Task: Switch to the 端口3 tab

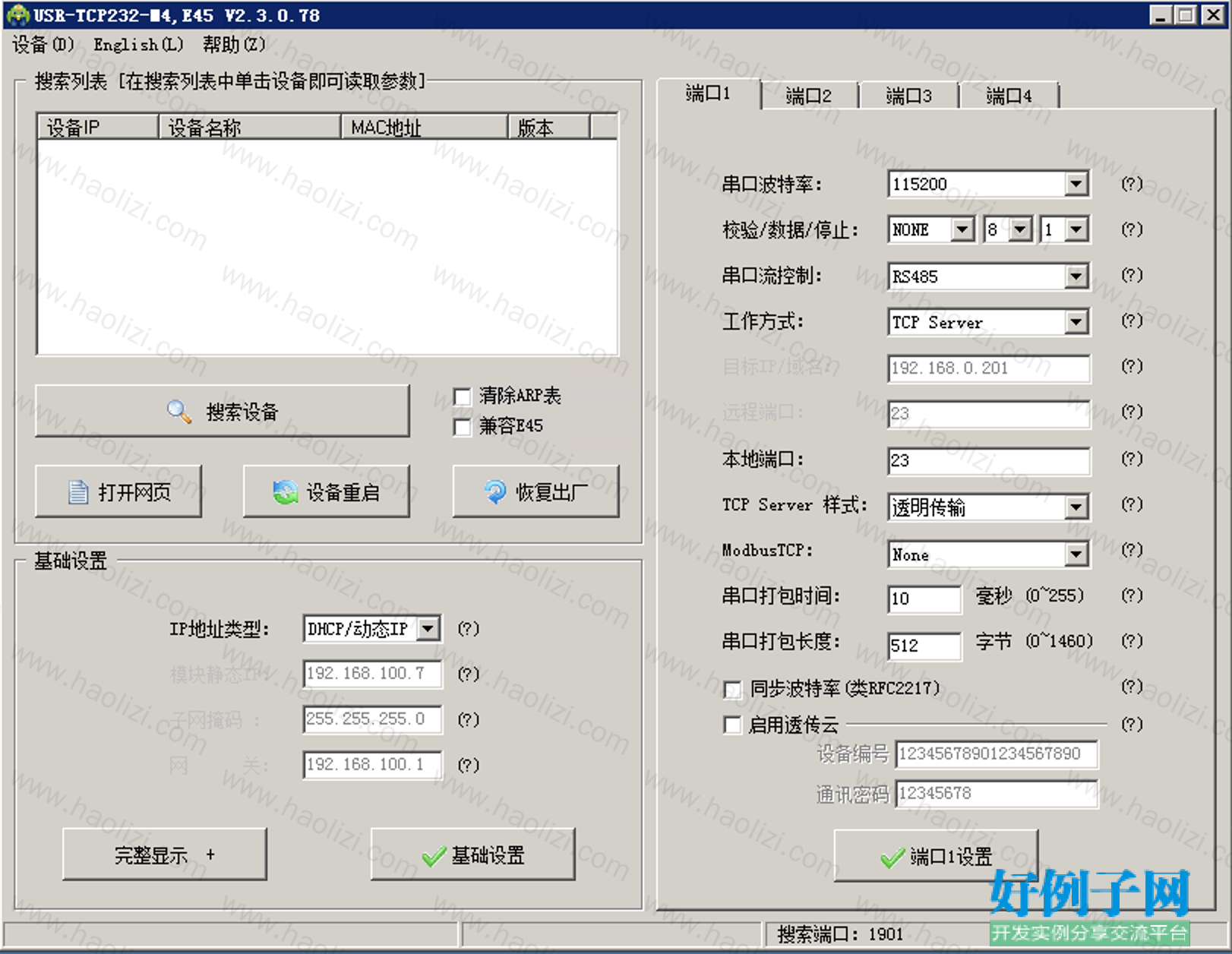Action: point(909,96)
